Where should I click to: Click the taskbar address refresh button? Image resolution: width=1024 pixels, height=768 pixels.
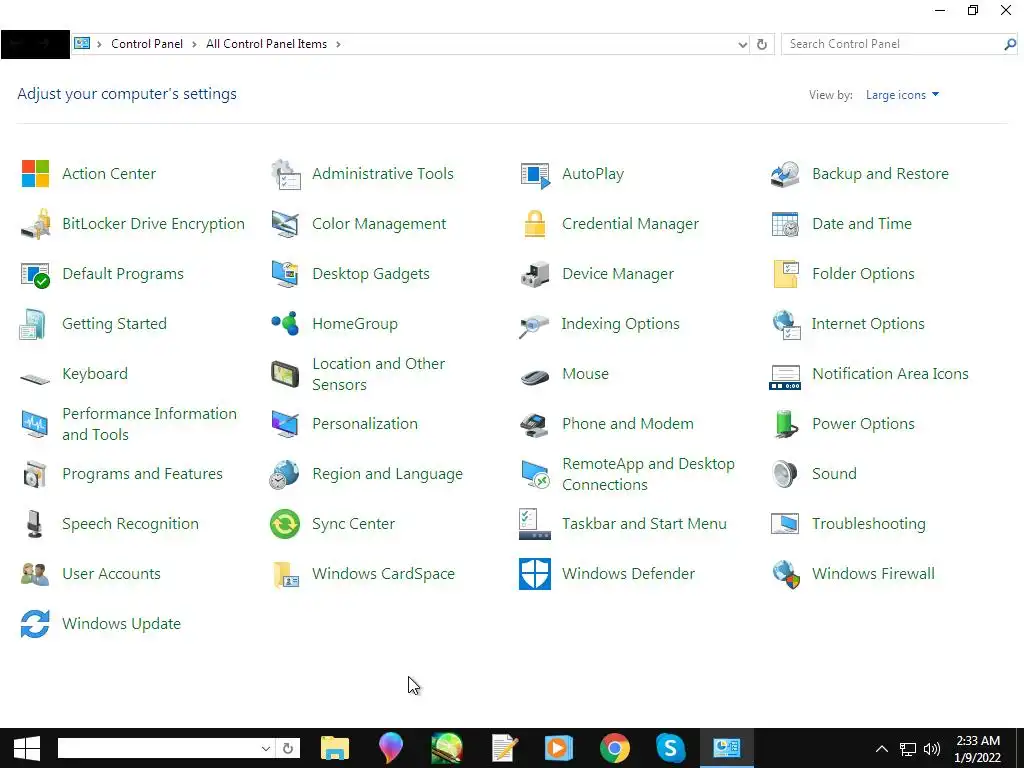[287, 748]
